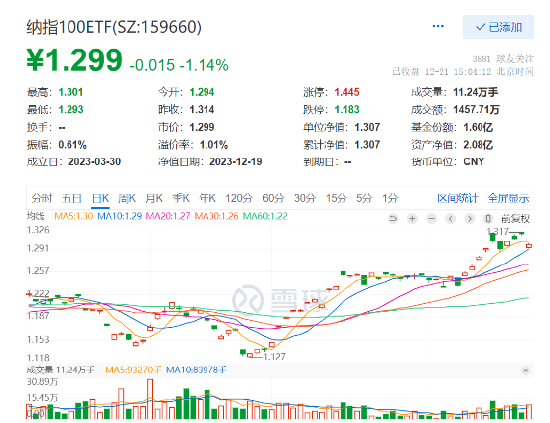Viewport: 550px width, 423px height.
Task: Click the 跌停 value 1.183
Action: (x=347, y=109)
